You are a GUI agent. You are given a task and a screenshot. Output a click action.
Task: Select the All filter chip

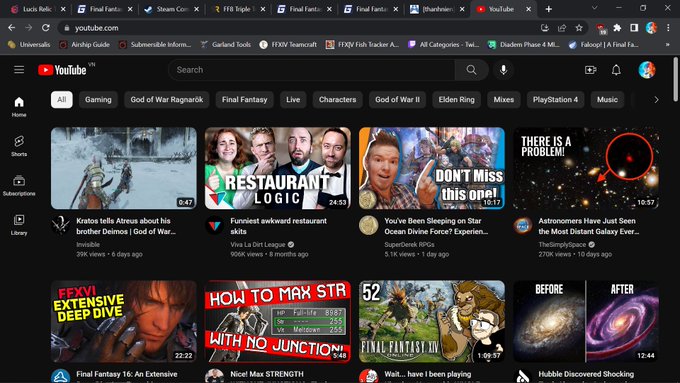[x=62, y=100]
